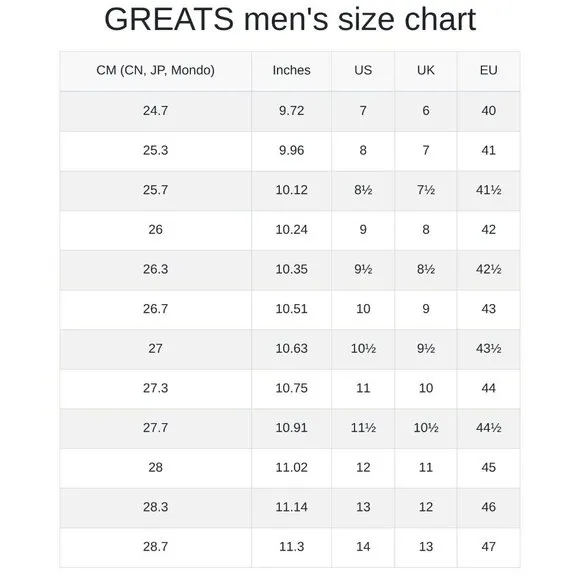Click the UK column header
The height and width of the screenshot is (580, 580).
[426, 70]
